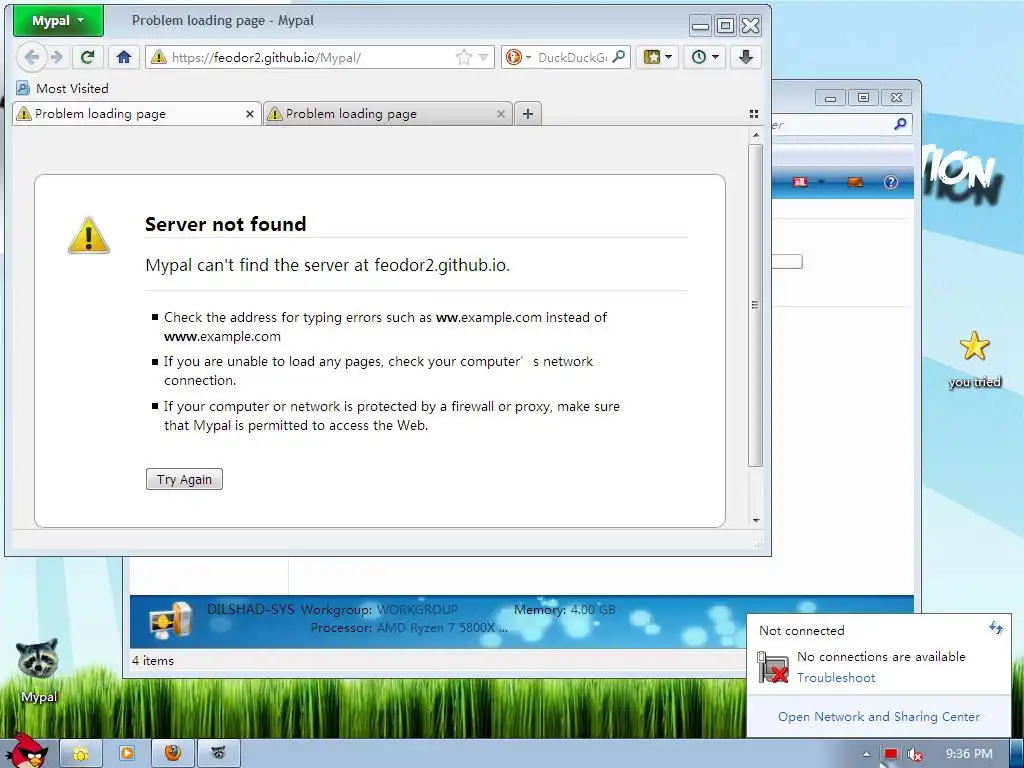Image resolution: width=1024 pixels, height=768 pixels.
Task: Open the Mypal application menu button
Action: click(58, 21)
